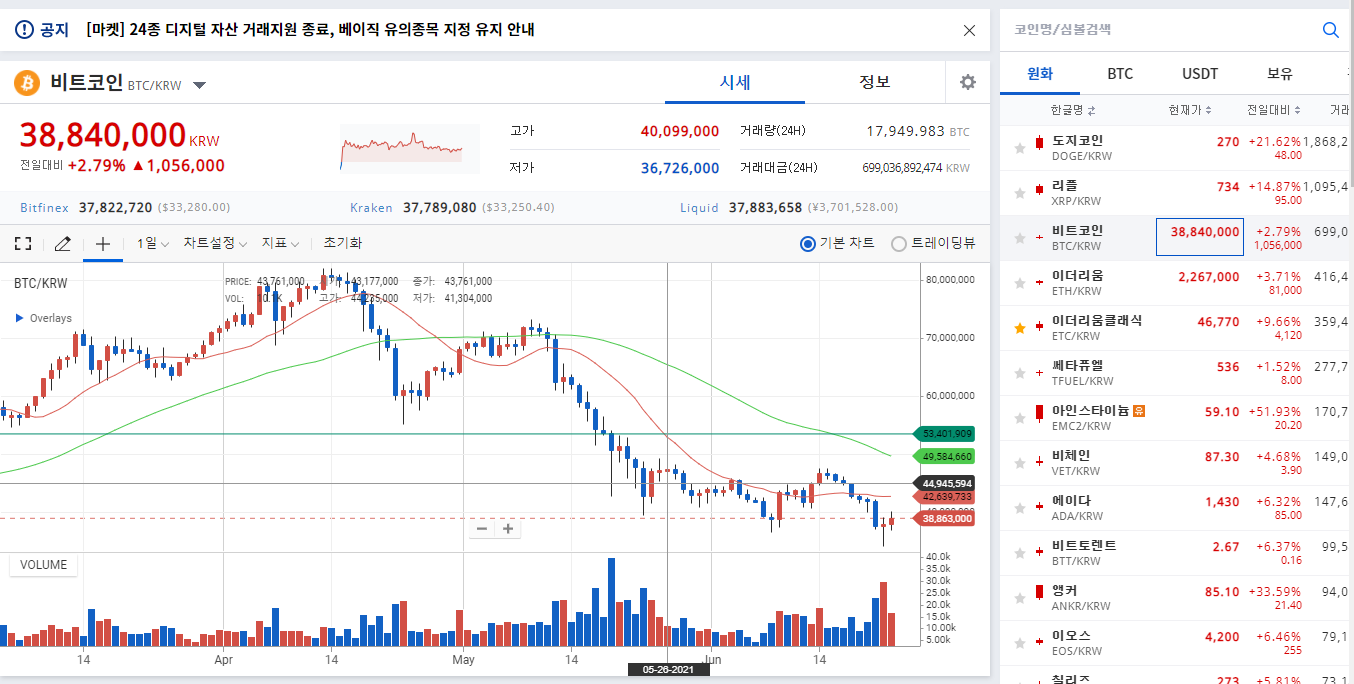Select the 보유 holdings tab

(x=1280, y=74)
